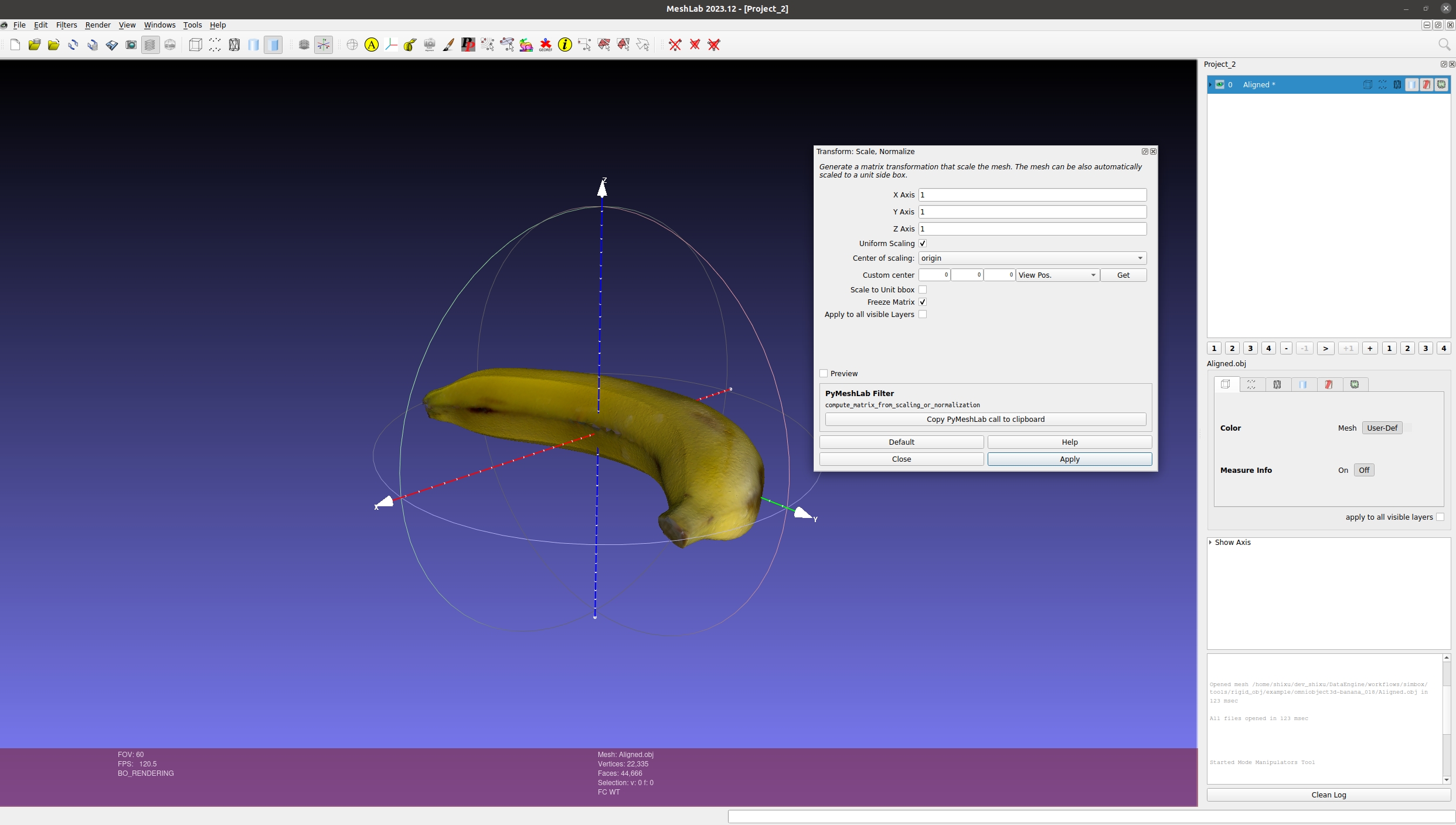Viewport: 1456px width, 825px height.
Task: Enable wireframe rendering mode in the toolbar
Action: [x=234, y=45]
